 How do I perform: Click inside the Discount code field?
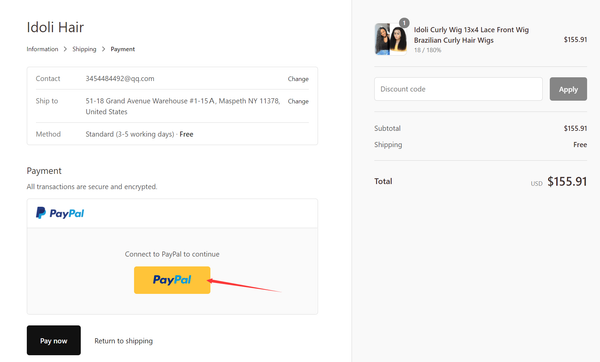tap(458, 89)
